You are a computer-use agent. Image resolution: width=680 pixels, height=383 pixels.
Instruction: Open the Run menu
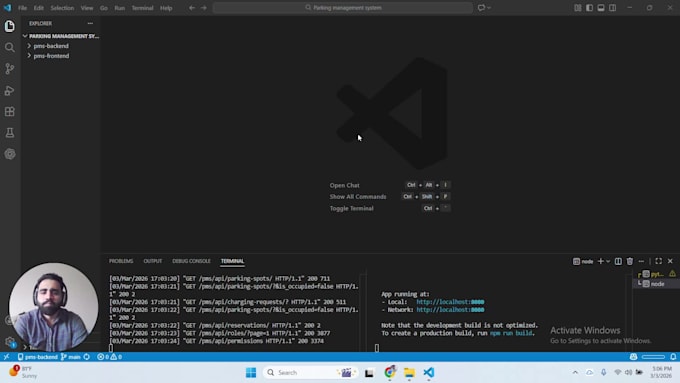tap(120, 8)
